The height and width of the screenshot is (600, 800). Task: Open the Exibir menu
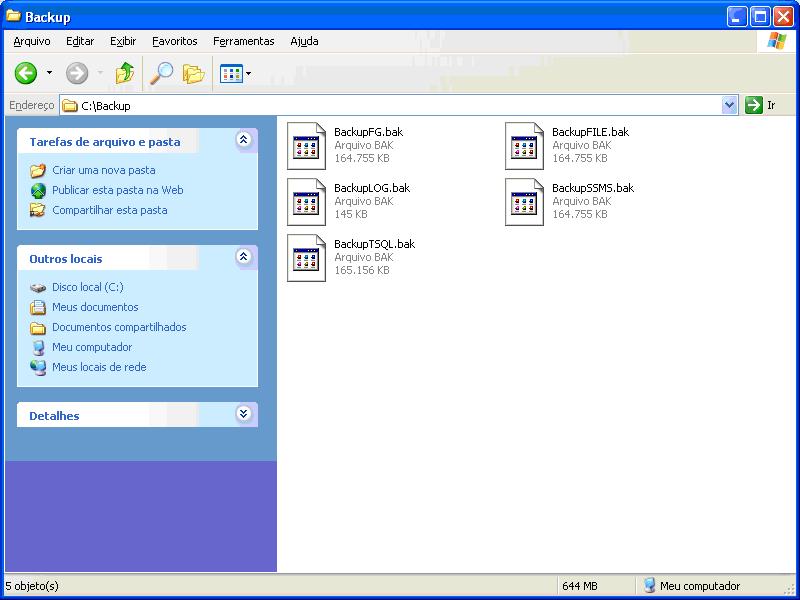(123, 41)
